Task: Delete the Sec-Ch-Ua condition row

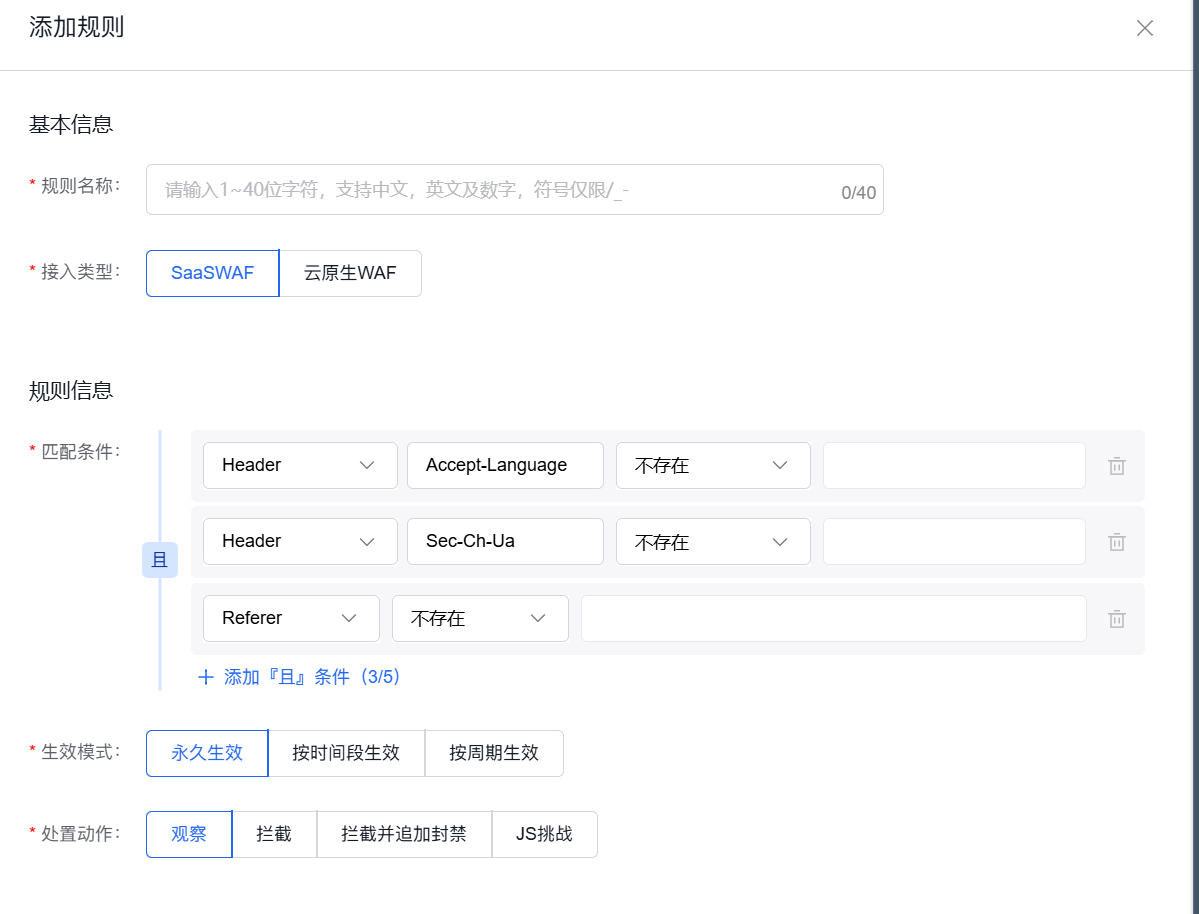Action: pos(1116,541)
